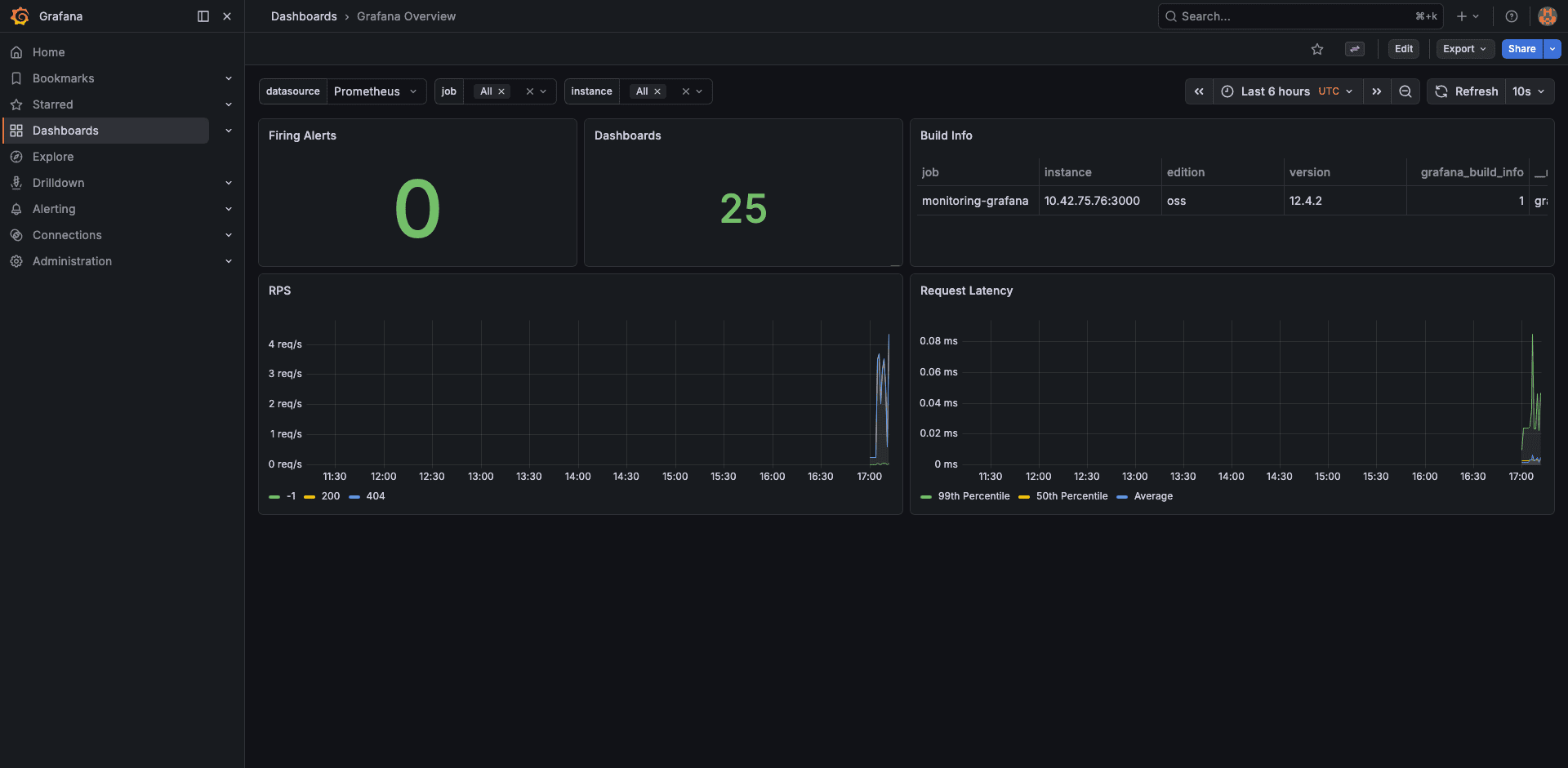This screenshot has width=1568, height=768.
Task: Open the 10s refresh interval dropdown
Action: (1529, 91)
